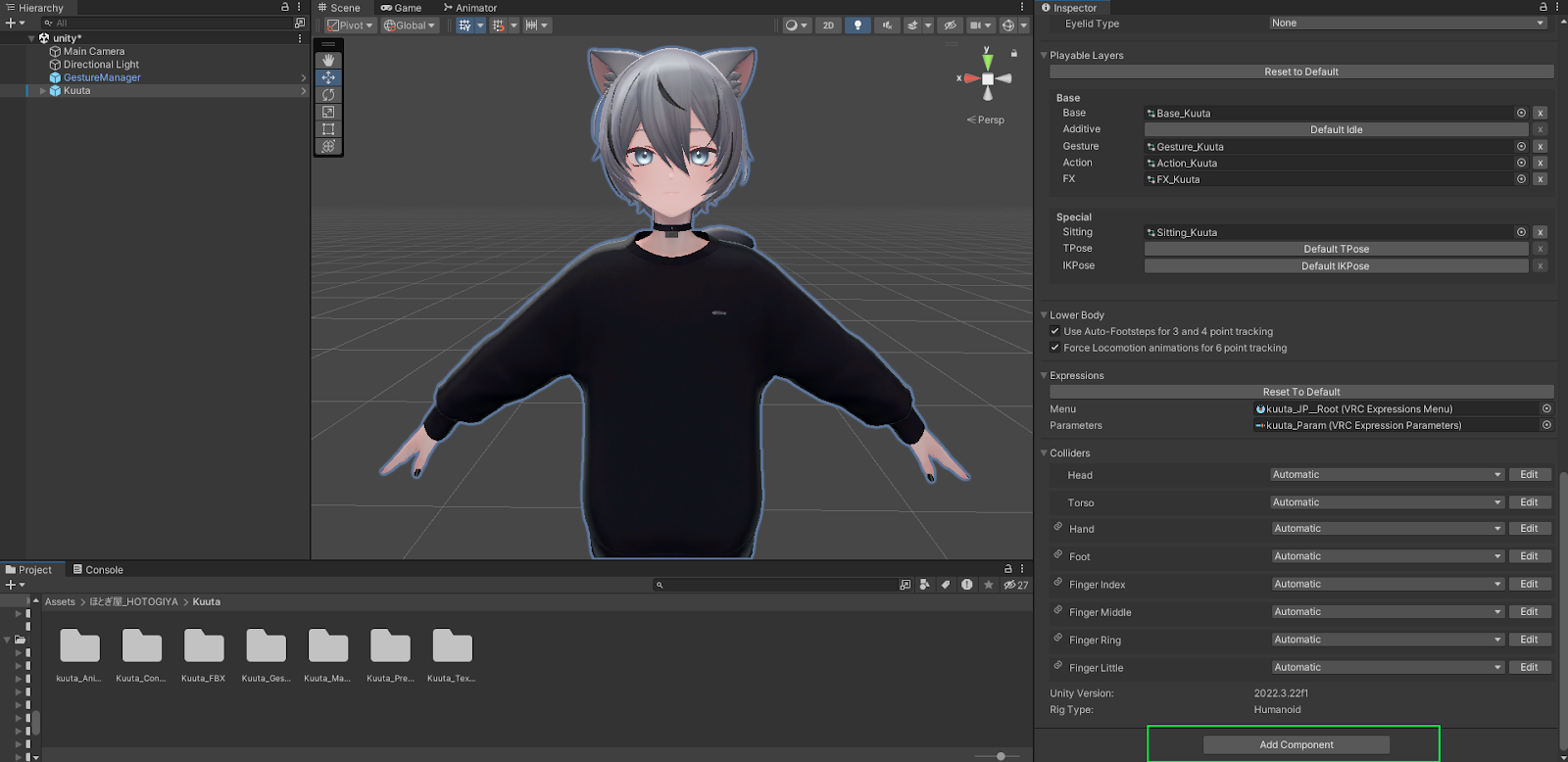Switch to the Animator tab
The width and height of the screenshot is (1568, 762).
point(470,7)
